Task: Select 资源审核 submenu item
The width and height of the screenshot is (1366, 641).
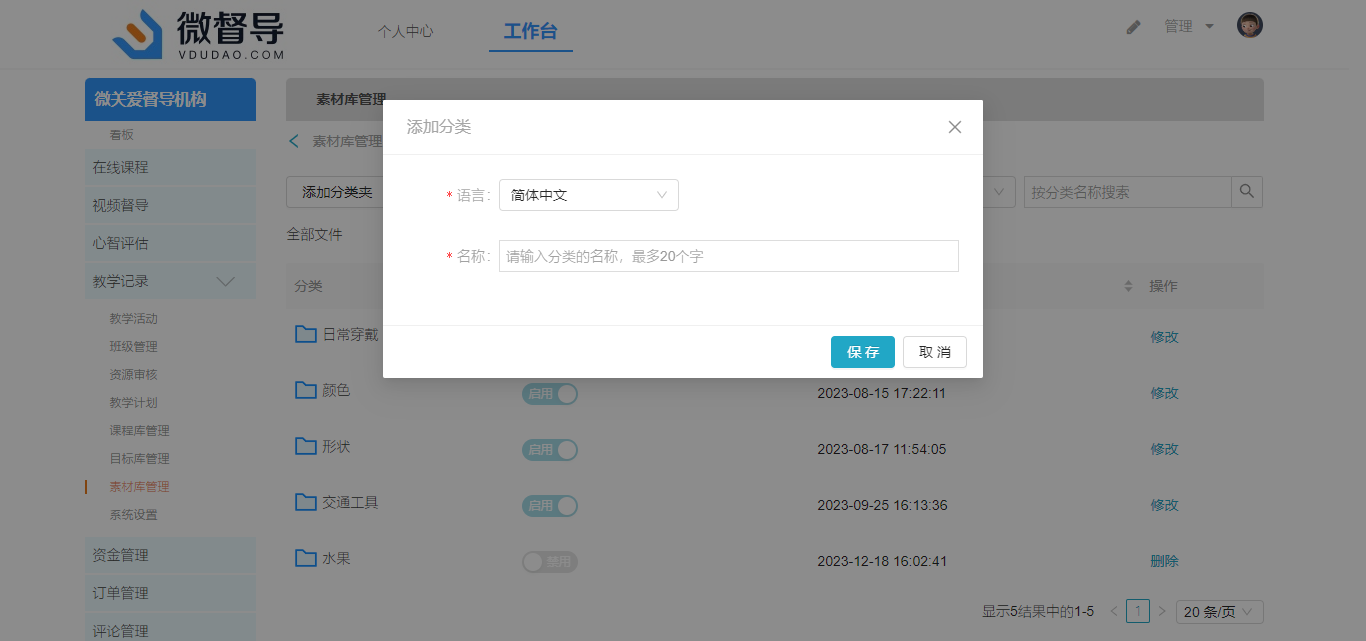Action: click(133, 374)
